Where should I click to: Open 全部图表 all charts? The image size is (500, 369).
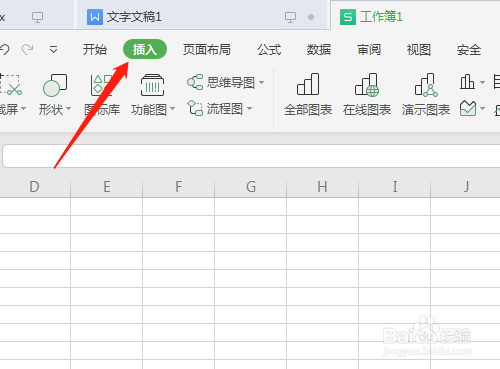coord(308,95)
